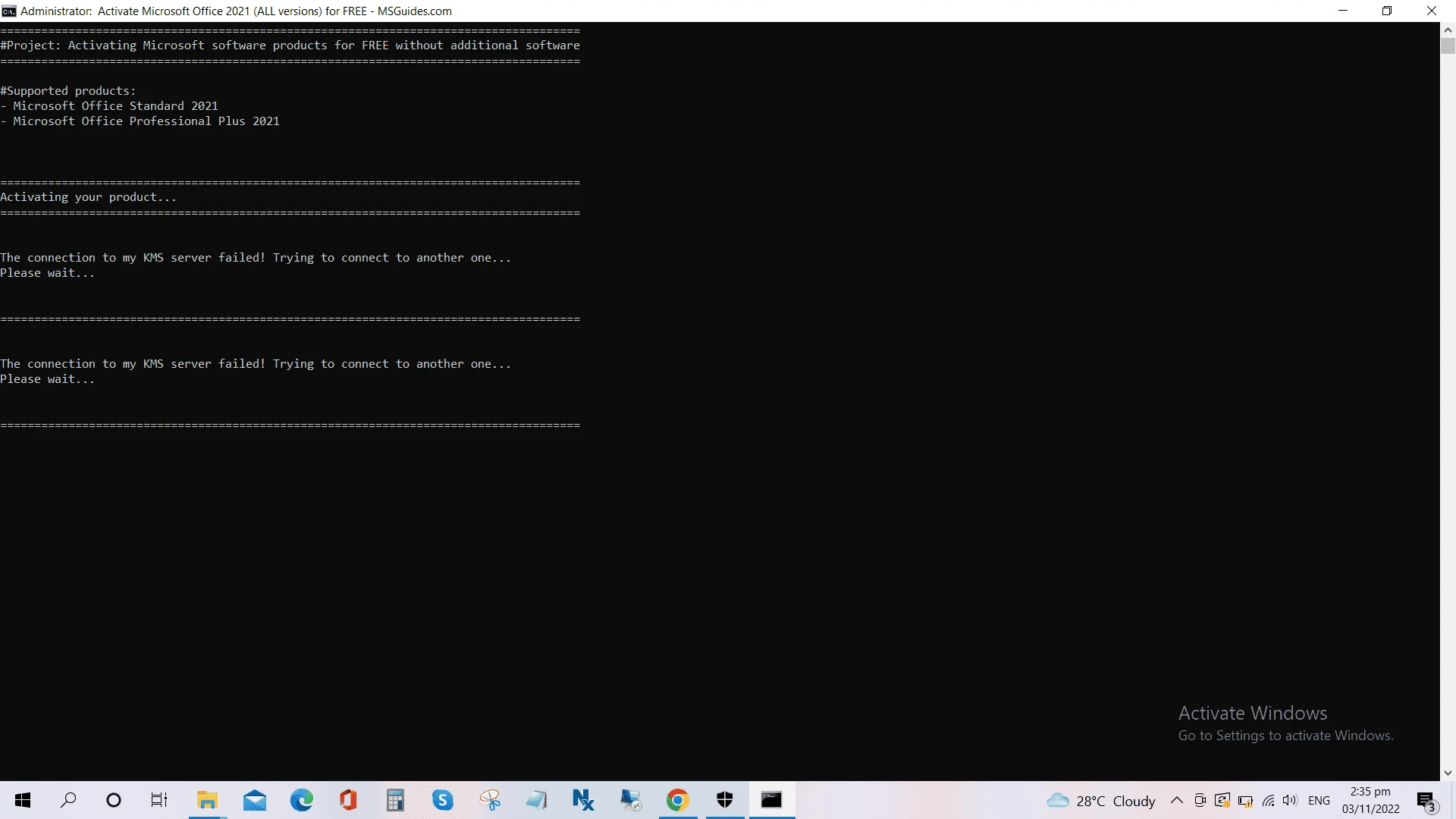
Task: Open Action Center notifications icon
Action: [1426, 801]
